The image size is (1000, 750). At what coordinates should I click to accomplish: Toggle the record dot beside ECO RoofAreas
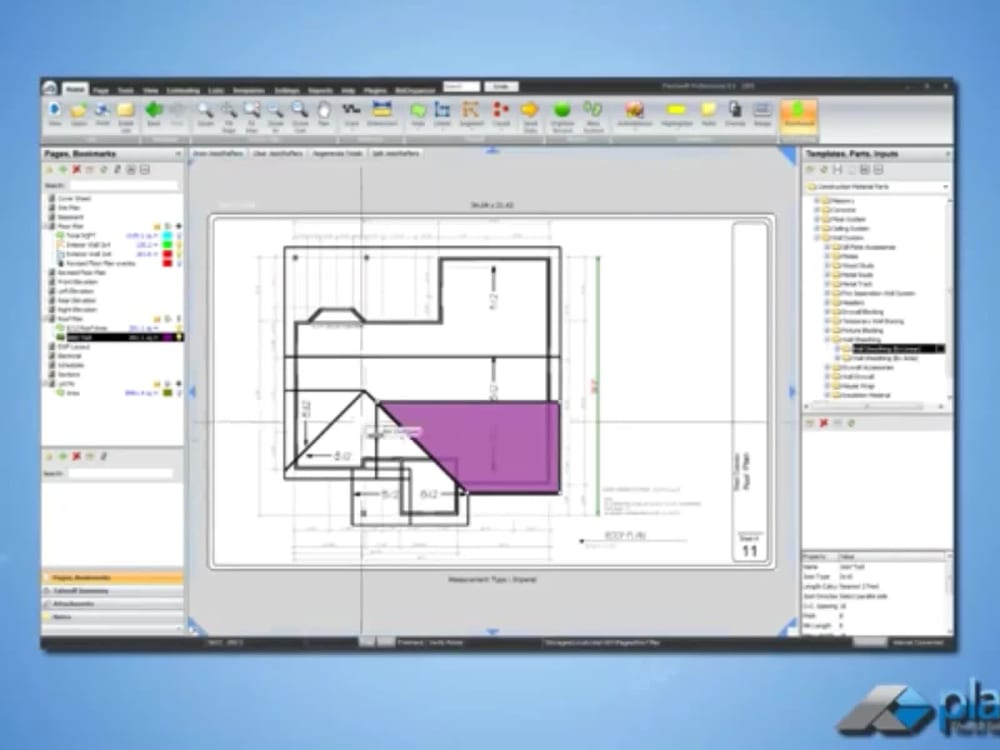(x=180, y=328)
